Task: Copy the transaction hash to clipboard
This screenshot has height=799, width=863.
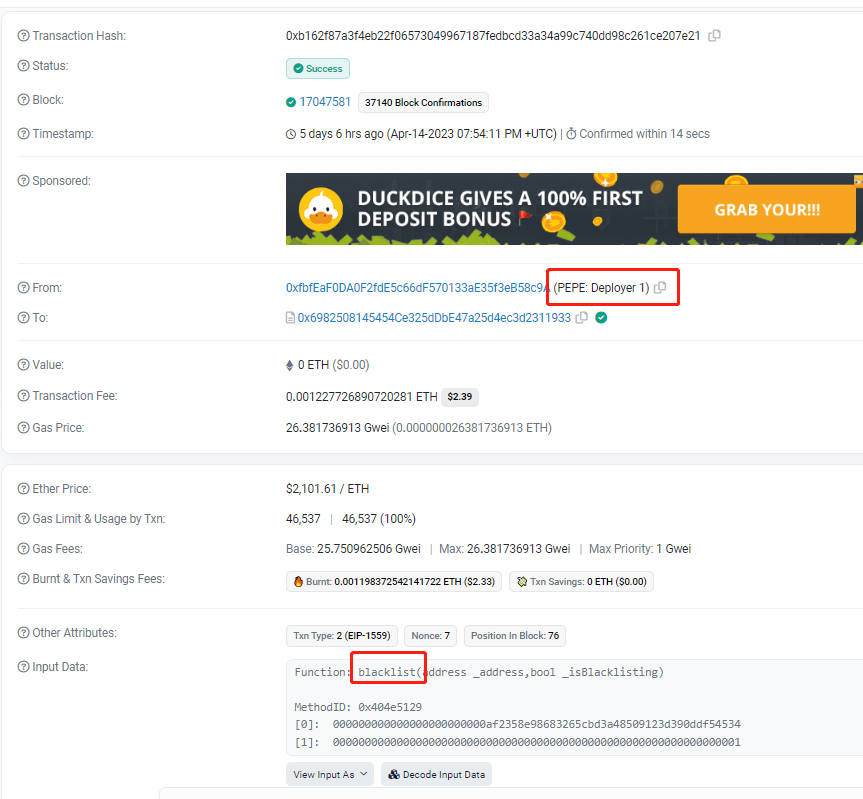Action: click(714, 36)
